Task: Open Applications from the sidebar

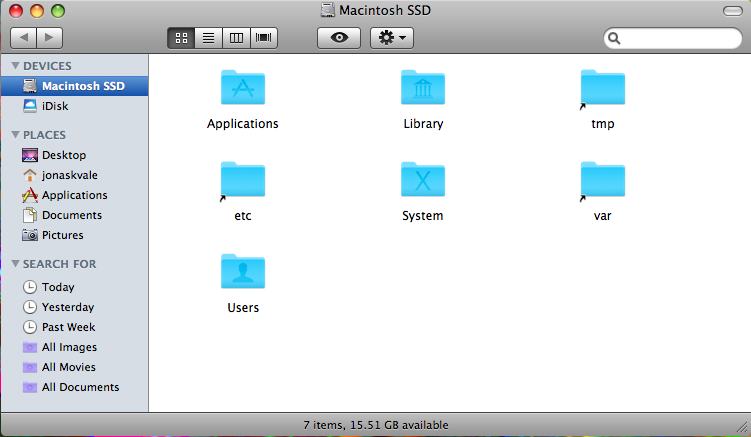Action: pyautogui.click(x=75, y=196)
